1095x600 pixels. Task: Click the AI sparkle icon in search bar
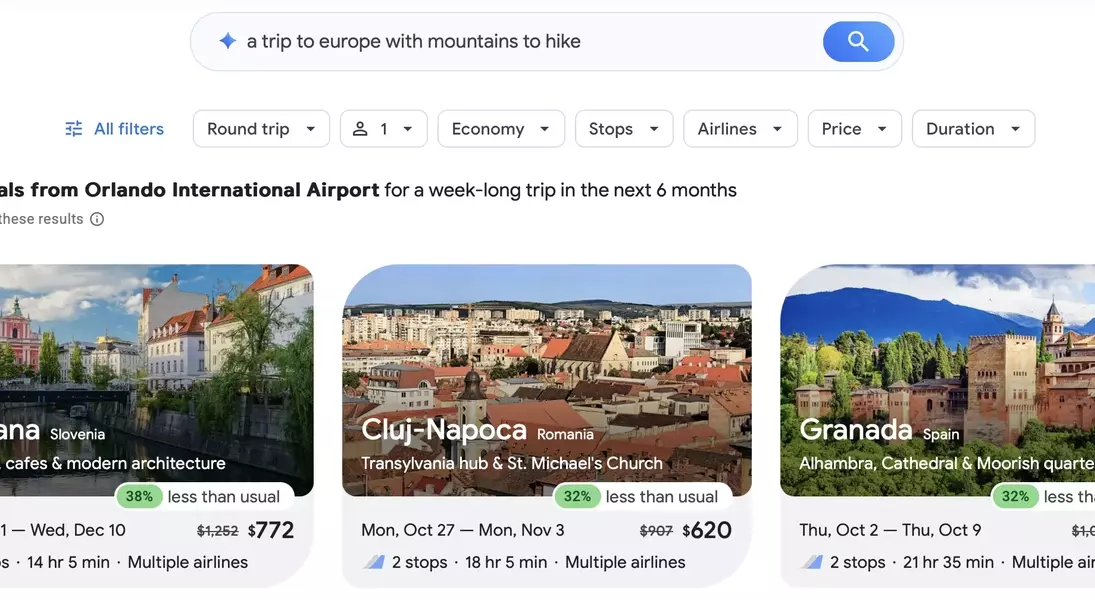pos(228,41)
